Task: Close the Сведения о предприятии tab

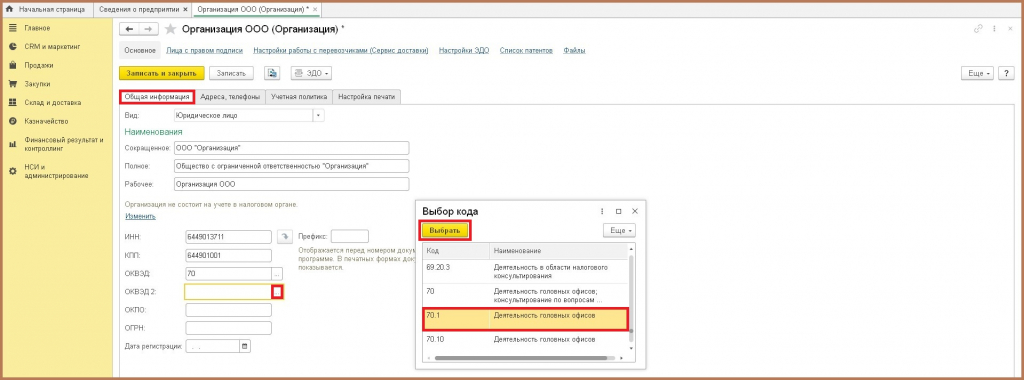Action: (185, 9)
